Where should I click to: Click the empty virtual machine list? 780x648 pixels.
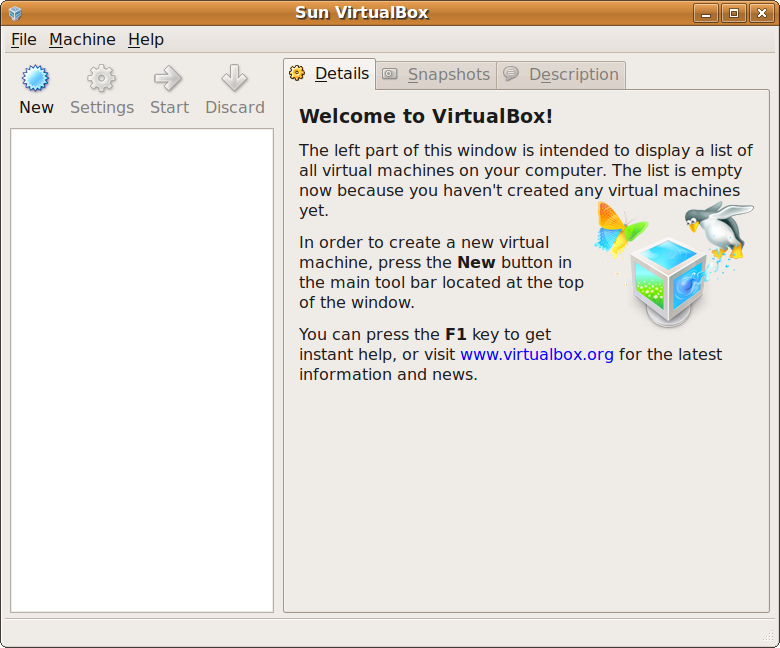pos(142,370)
